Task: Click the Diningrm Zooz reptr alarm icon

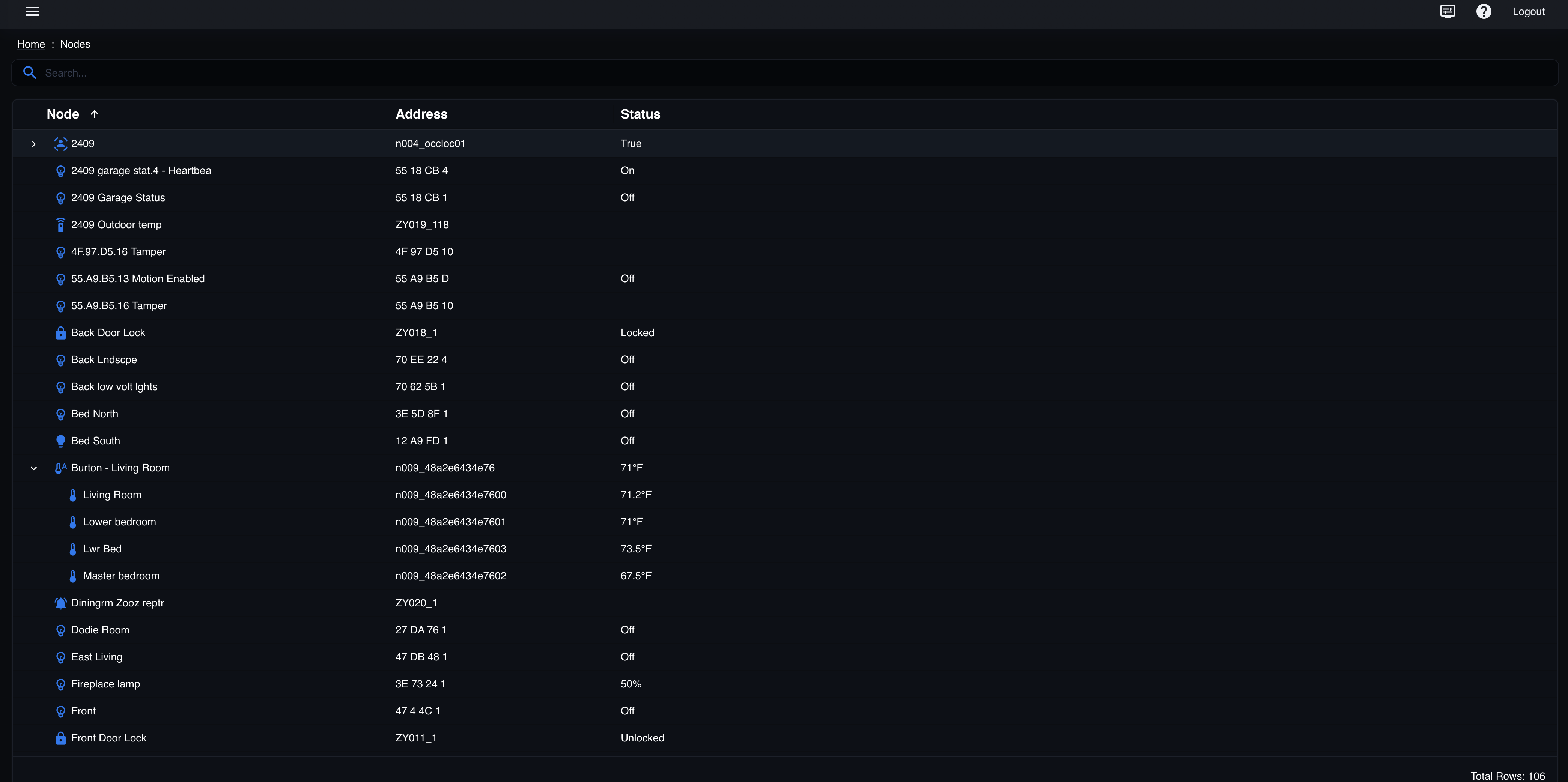Action: (x=60, y=603)
